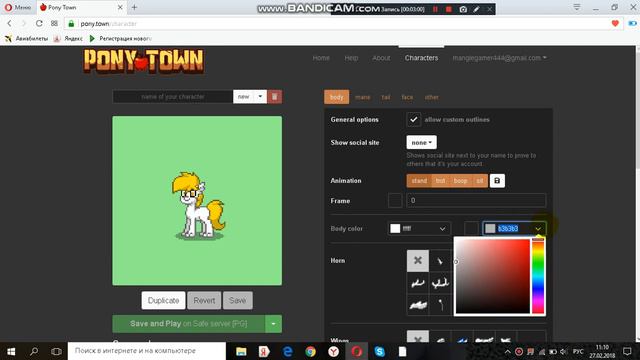Open the About page link
The height and width of the screenshot is (360, 640).
pyautogui.click(x=381, y=58)
